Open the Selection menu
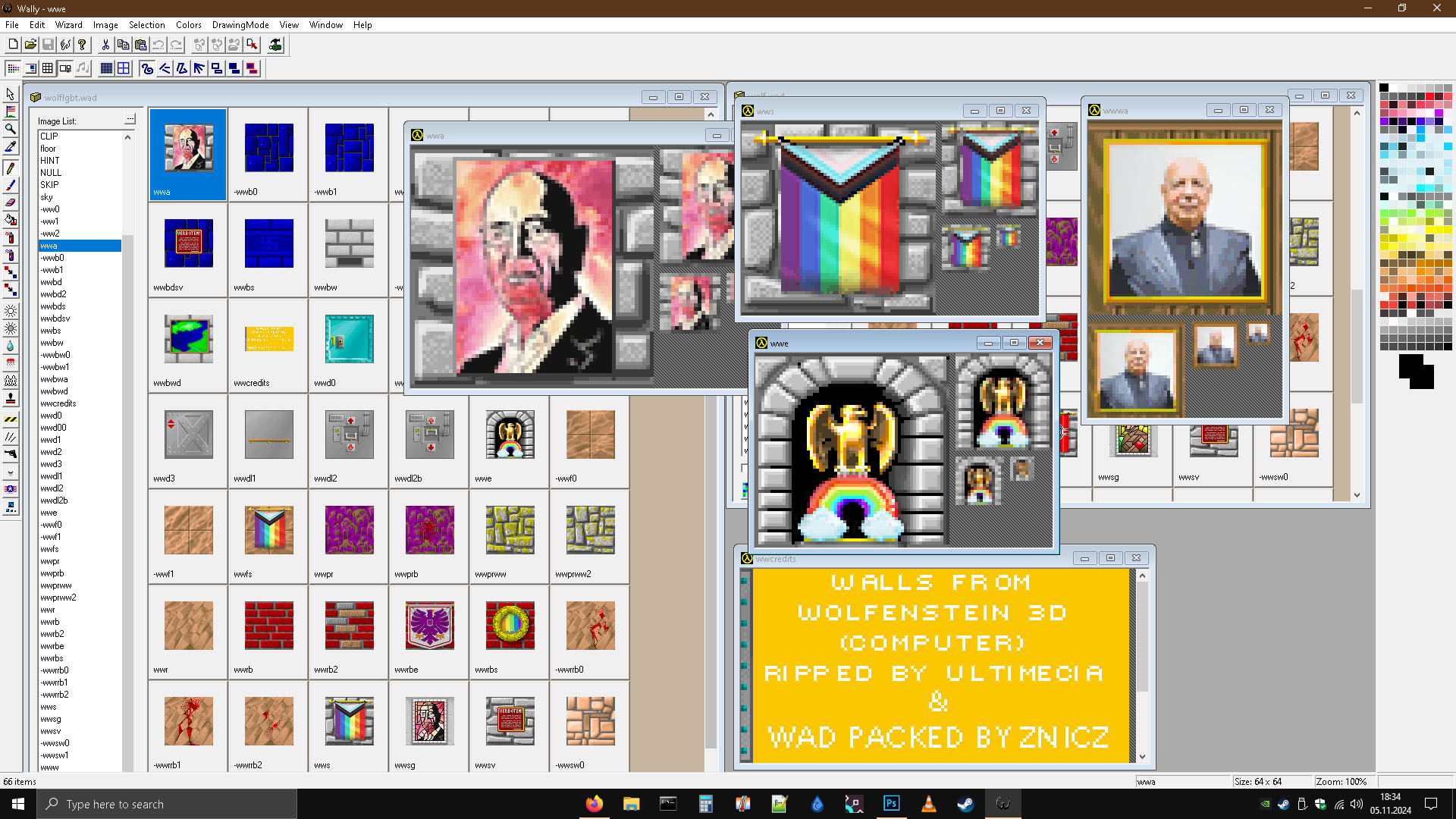This screenshot has width=1456, height=819. pos(146,25)
